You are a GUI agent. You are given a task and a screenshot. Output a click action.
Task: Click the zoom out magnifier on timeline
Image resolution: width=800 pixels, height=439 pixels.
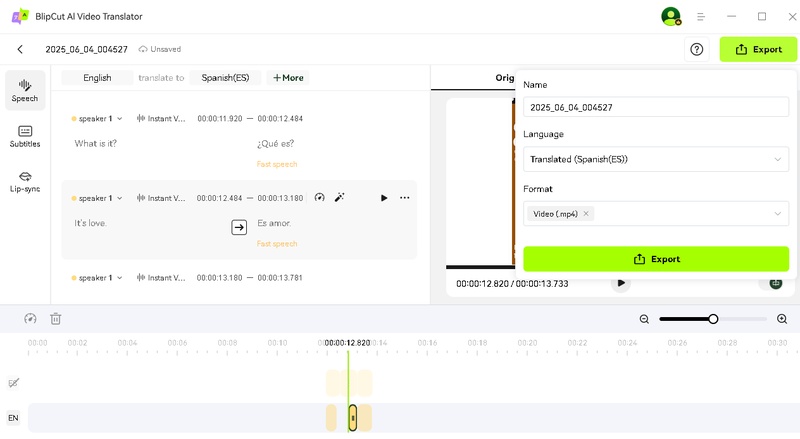644,319
